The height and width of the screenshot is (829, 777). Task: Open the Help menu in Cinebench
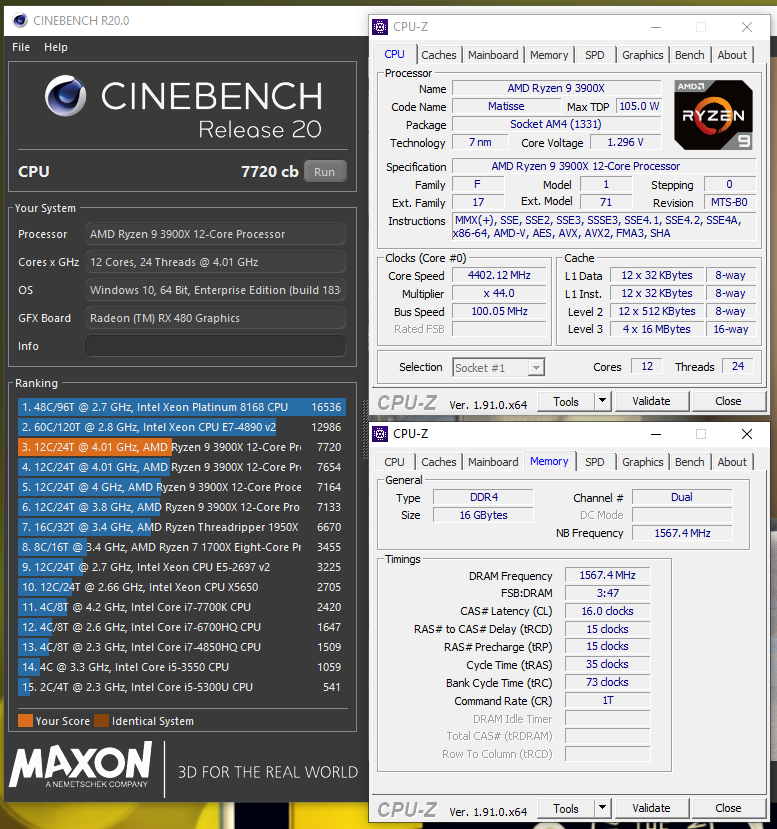(56, 47)
